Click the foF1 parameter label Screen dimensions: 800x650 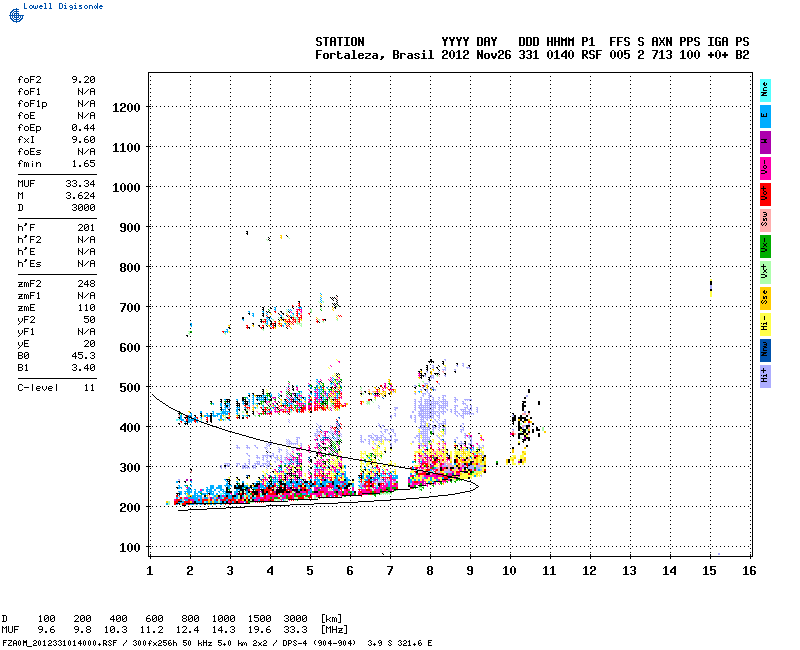click(29, 92)
